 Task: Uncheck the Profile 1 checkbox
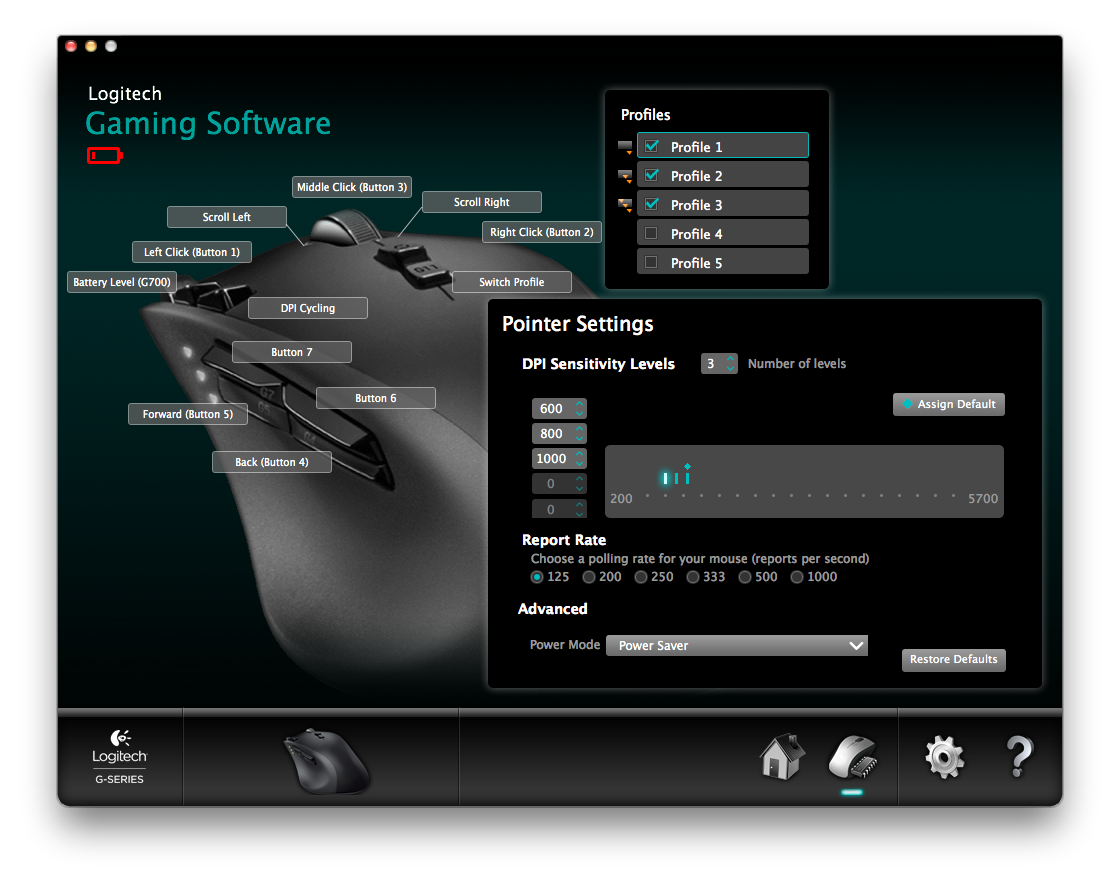(x=651, y=146)
